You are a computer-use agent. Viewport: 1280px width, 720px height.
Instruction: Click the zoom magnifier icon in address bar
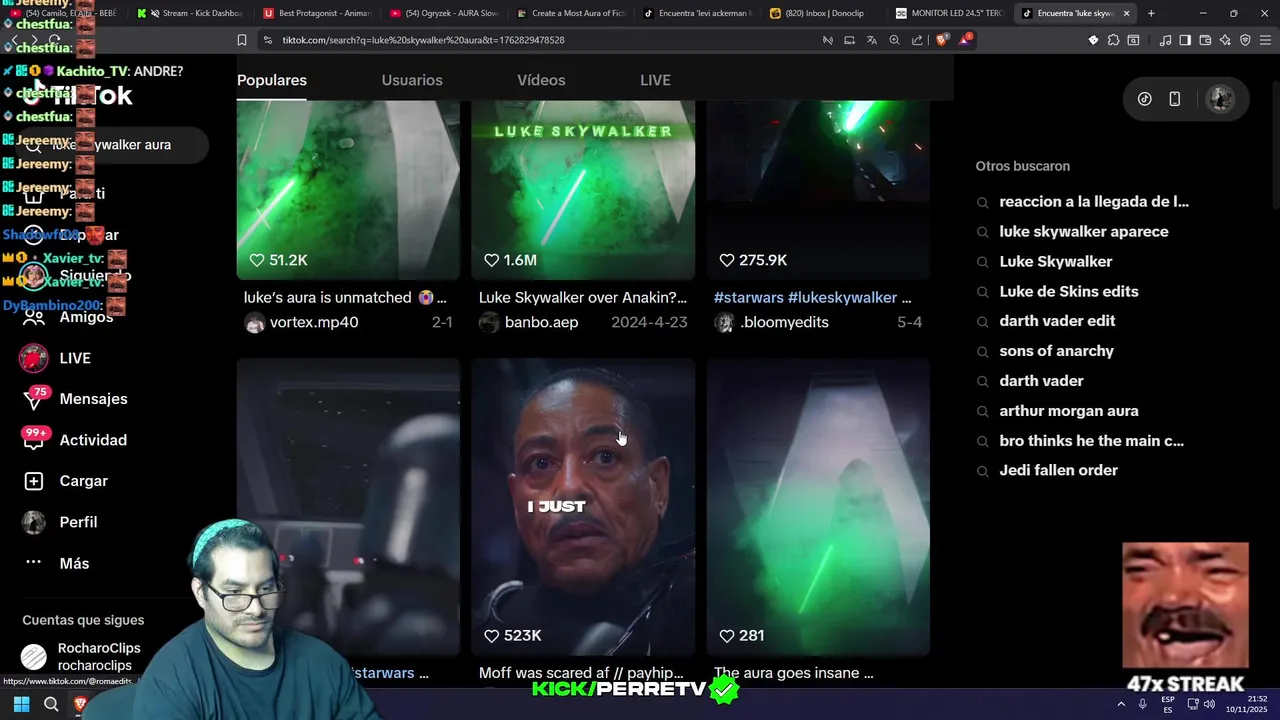click(895, 40)
